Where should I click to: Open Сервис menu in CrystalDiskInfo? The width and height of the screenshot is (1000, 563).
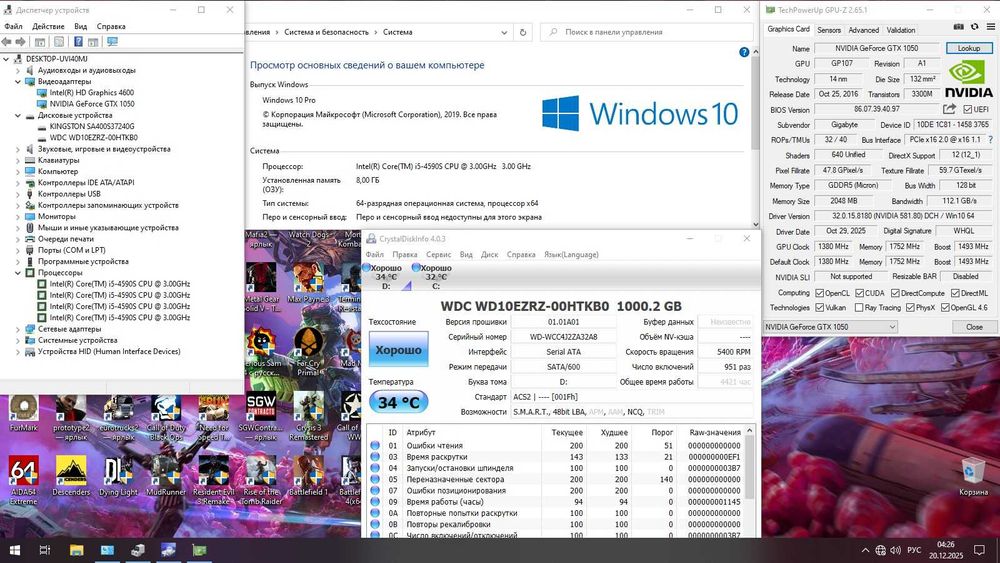pos(438,254)
